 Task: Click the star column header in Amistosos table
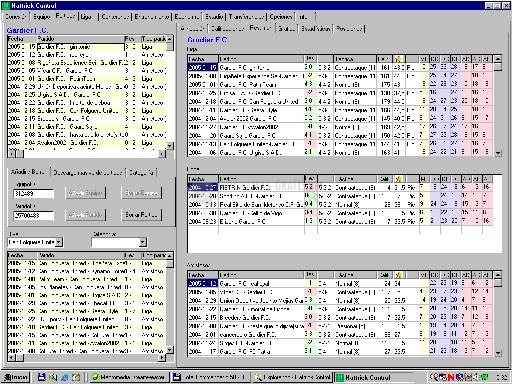click(398, 275)
